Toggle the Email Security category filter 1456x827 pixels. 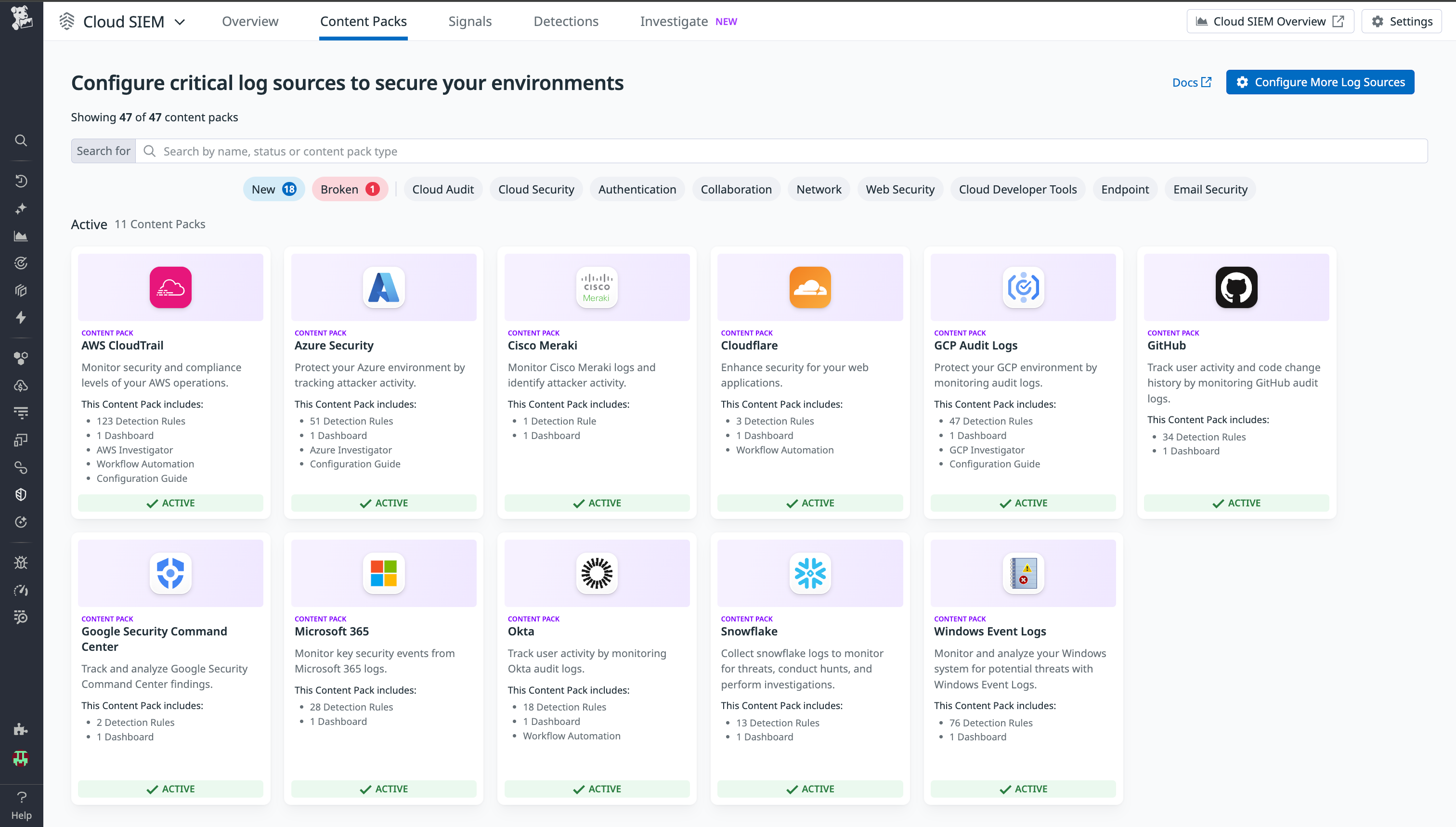tap(1210, 189)
